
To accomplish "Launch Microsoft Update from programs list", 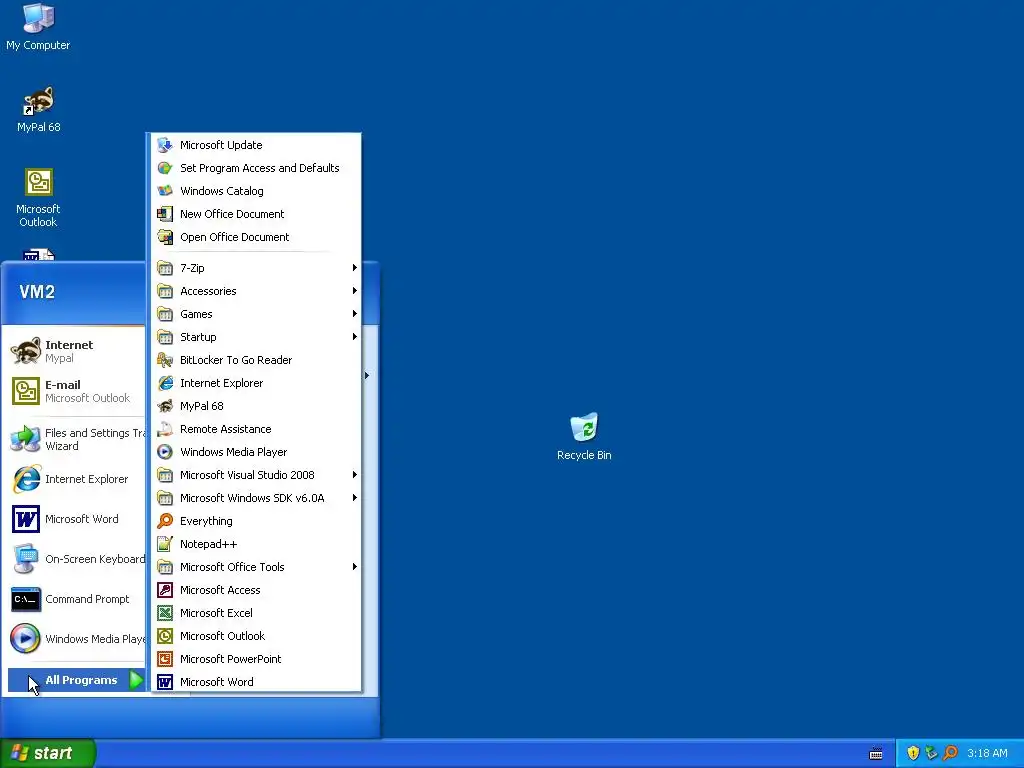I will pos(256,145).
